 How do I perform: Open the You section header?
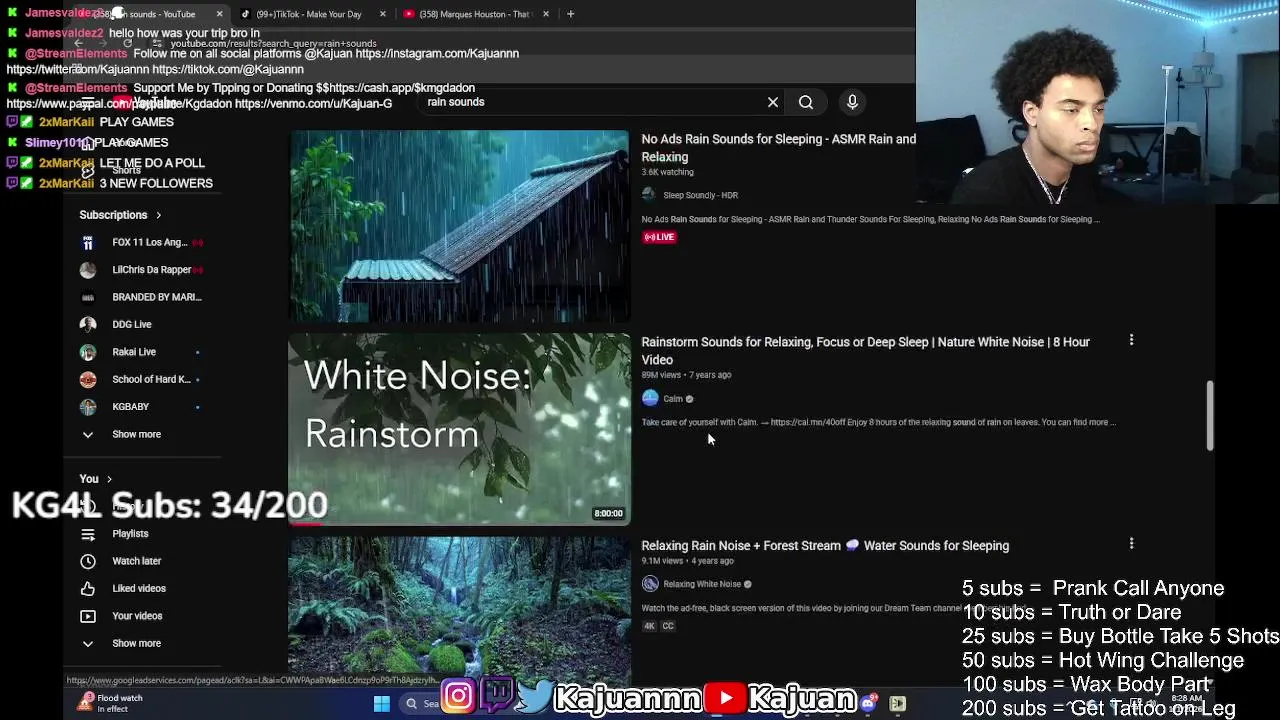click(x=96, y=479)
